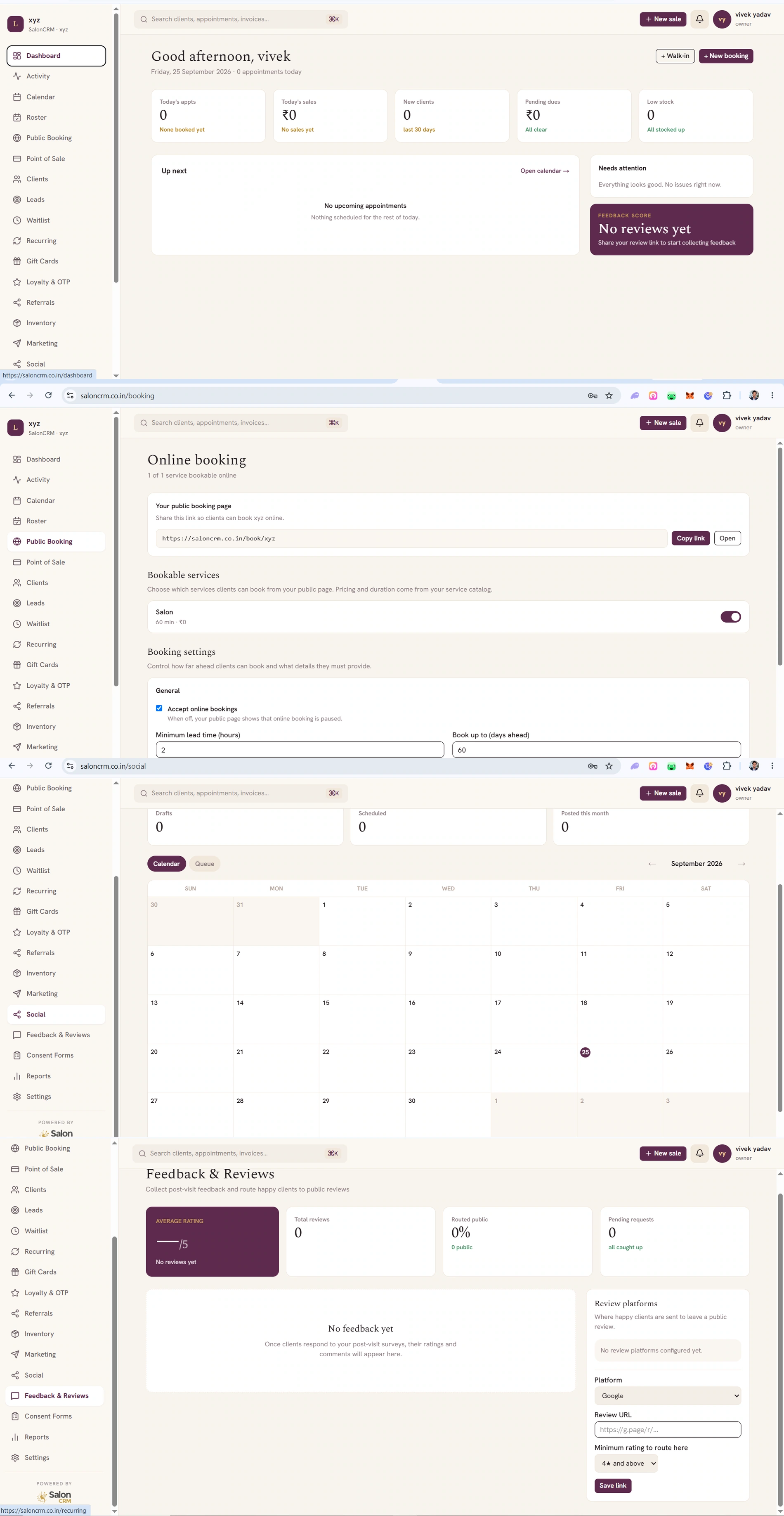This screenshot has height=1516, width=784.
Task: Click the Feedback Score No reviews yet card
Action: point(671,229)
